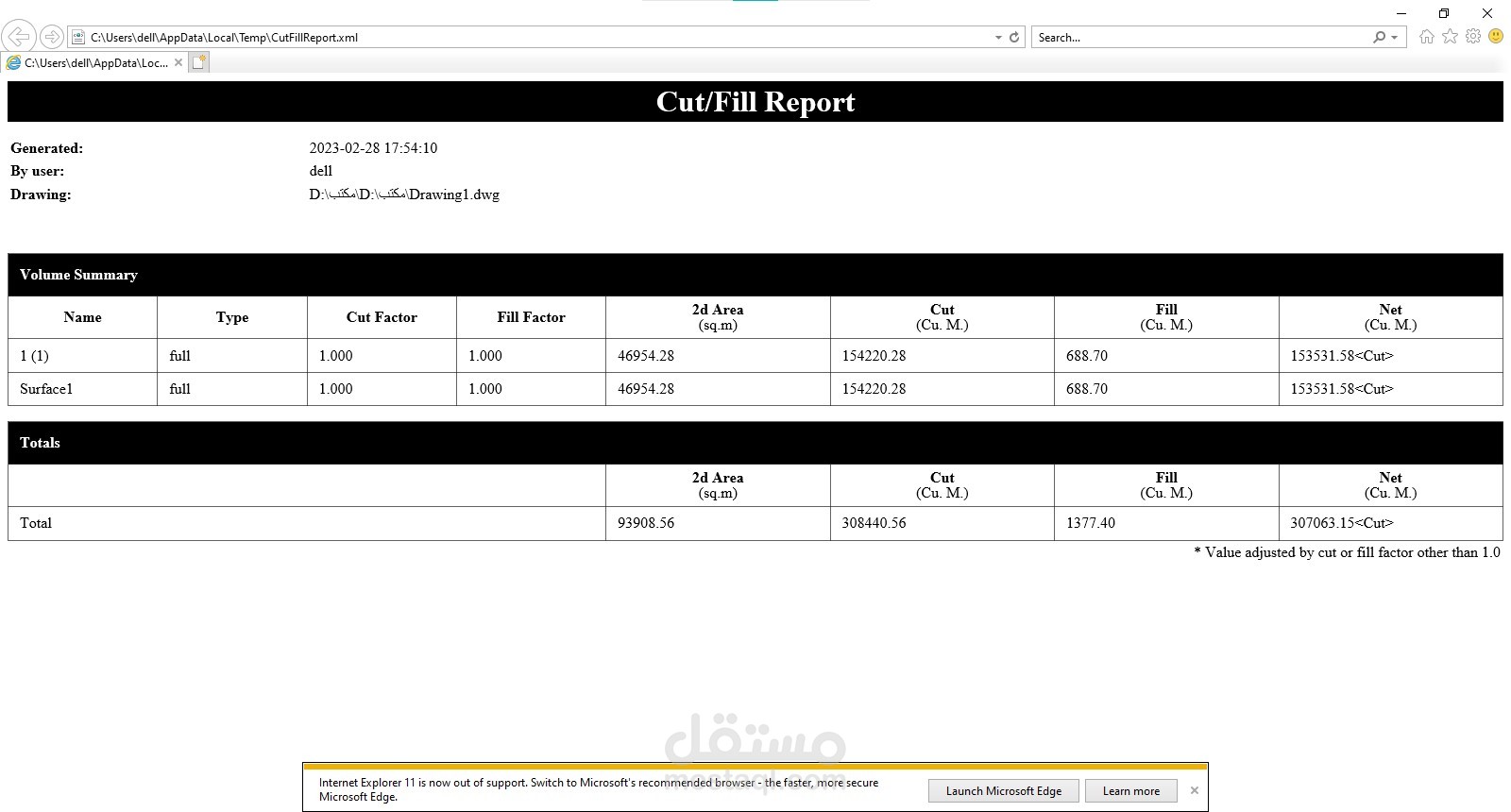Image resolution: width=1511 pixels, height=812 pixels.
Task: Click the Fill Factor column header
Action: 532,317
